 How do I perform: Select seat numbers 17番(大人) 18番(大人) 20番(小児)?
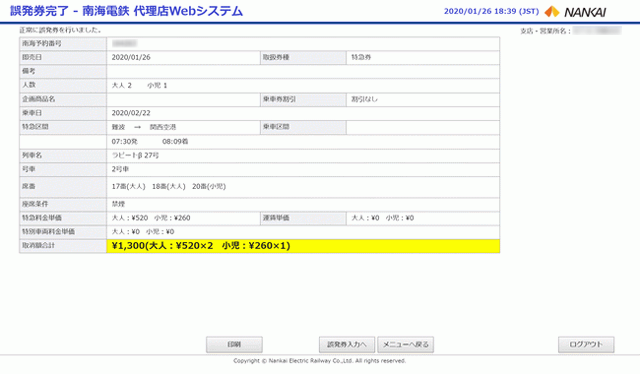(169, 187)
